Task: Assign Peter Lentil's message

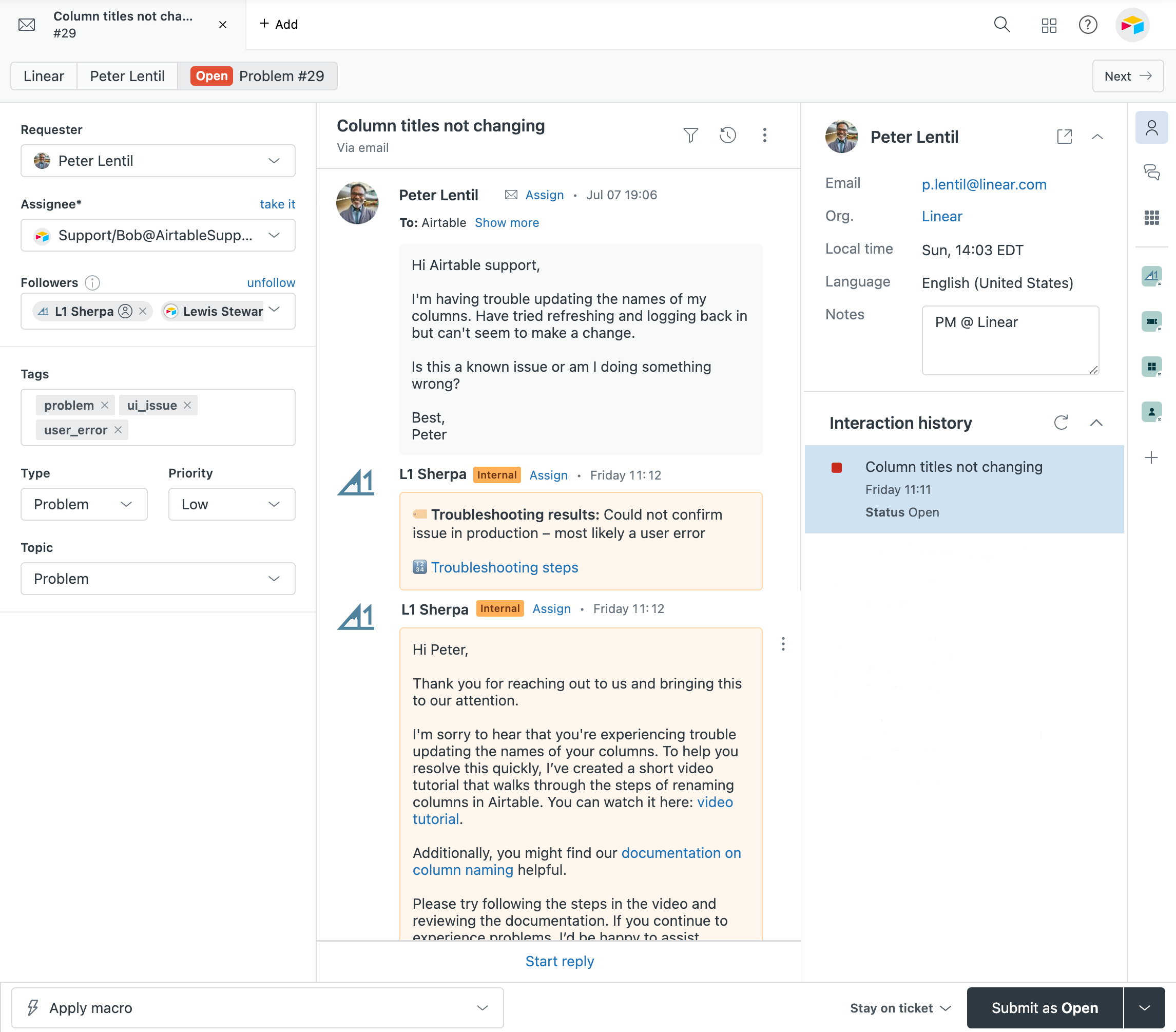Action: tap(544, 195)
